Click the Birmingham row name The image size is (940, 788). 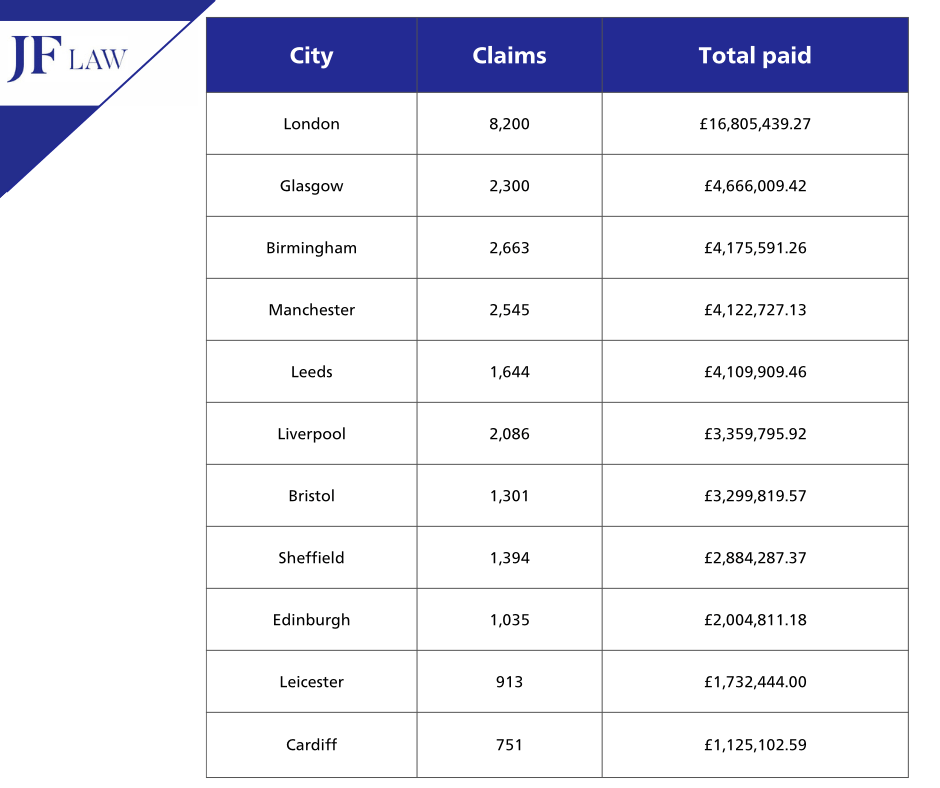(x=311, y=248)
